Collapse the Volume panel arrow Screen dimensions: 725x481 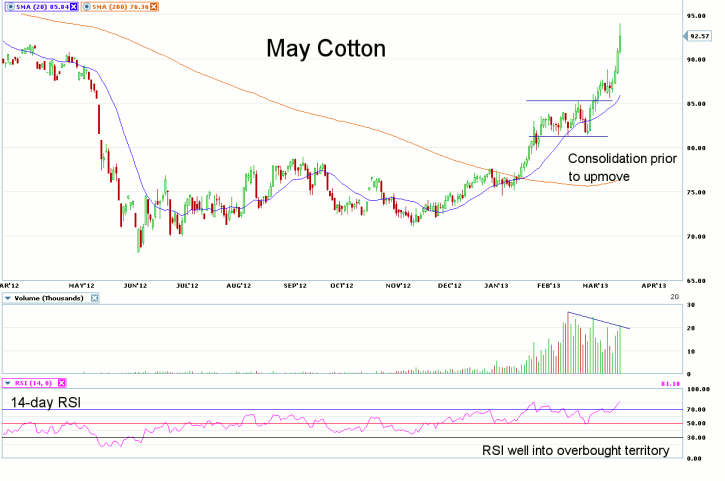tap(7, 298)
